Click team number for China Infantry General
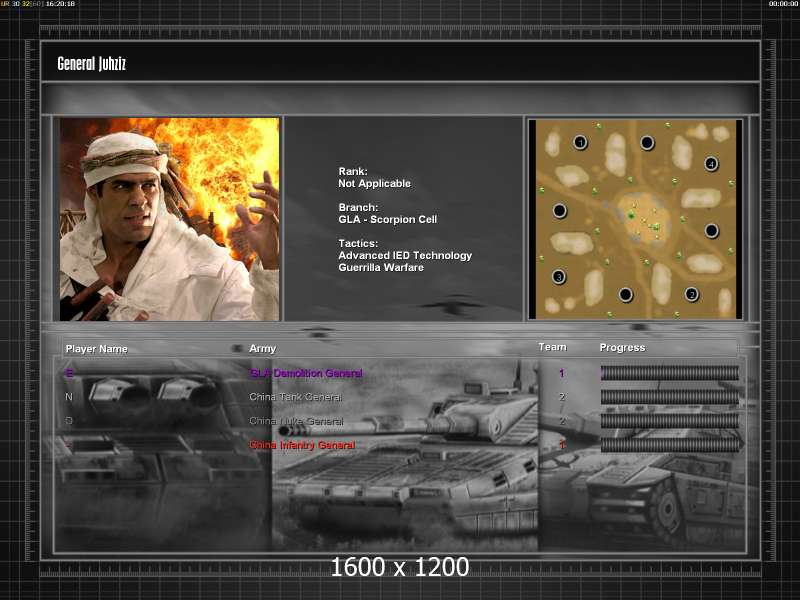Image resolution: width=800 pixels, height=600 pixels. (x=562, y=445)
